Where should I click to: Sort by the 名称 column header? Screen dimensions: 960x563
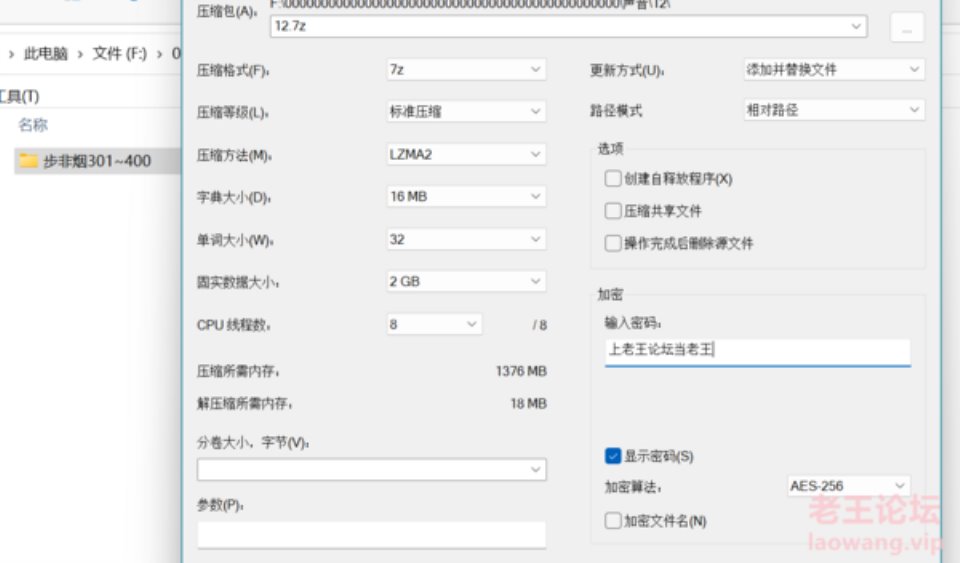pyautogui.click(x=33, y=125)
